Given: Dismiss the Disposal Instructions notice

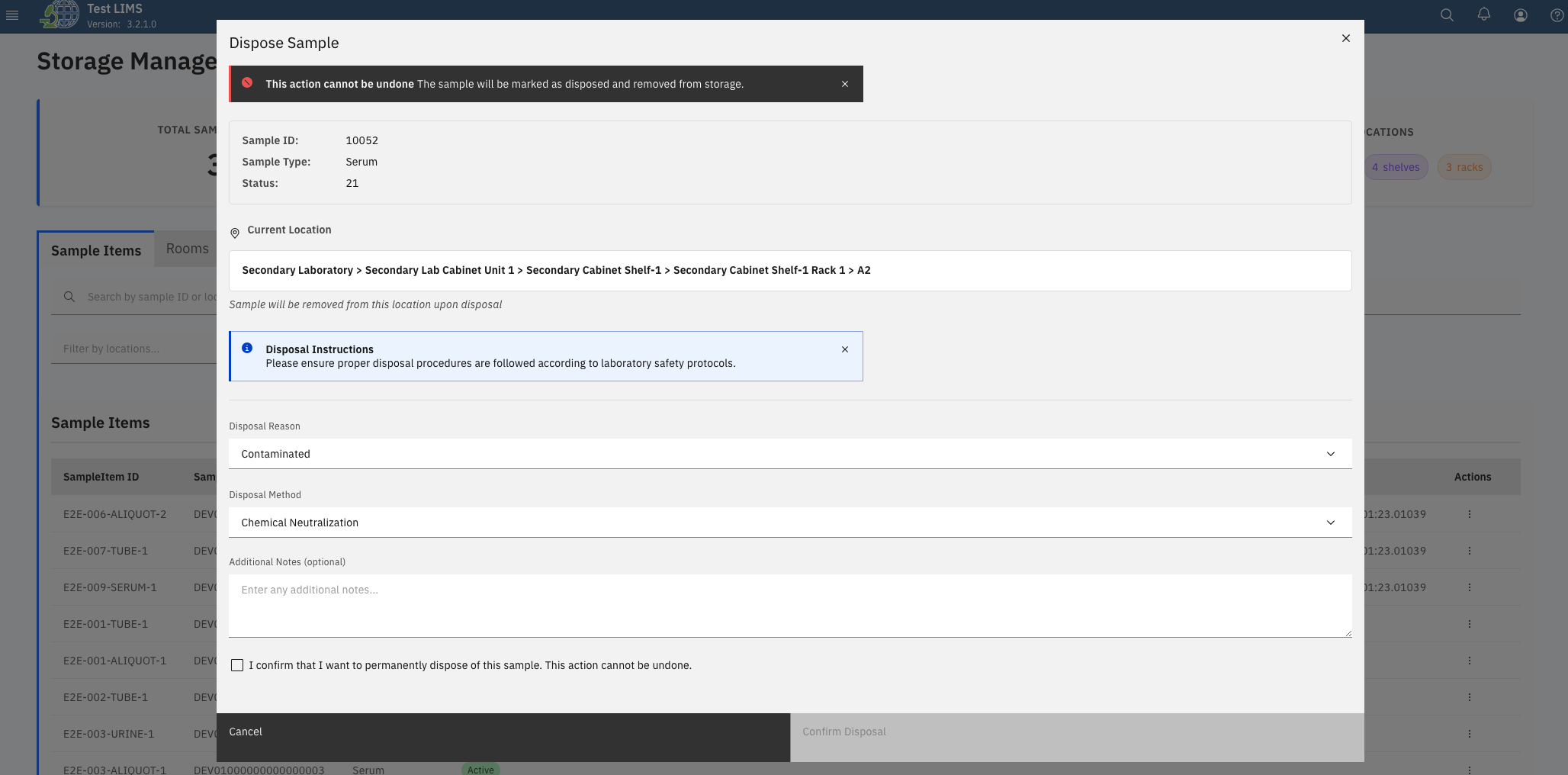Looking at the screenshot, I should [844, 349].
